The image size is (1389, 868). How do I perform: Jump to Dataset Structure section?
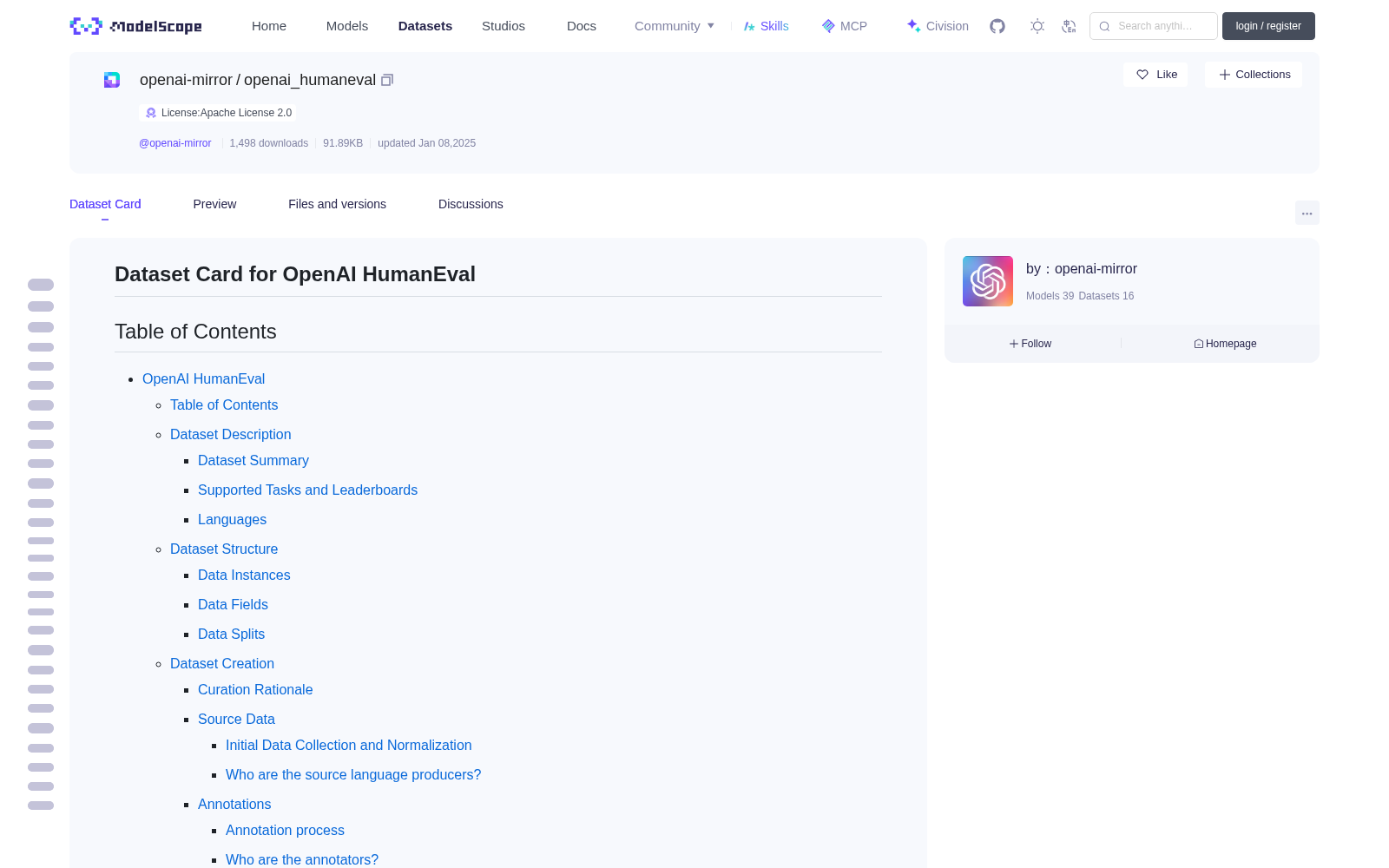pos(224,549)
